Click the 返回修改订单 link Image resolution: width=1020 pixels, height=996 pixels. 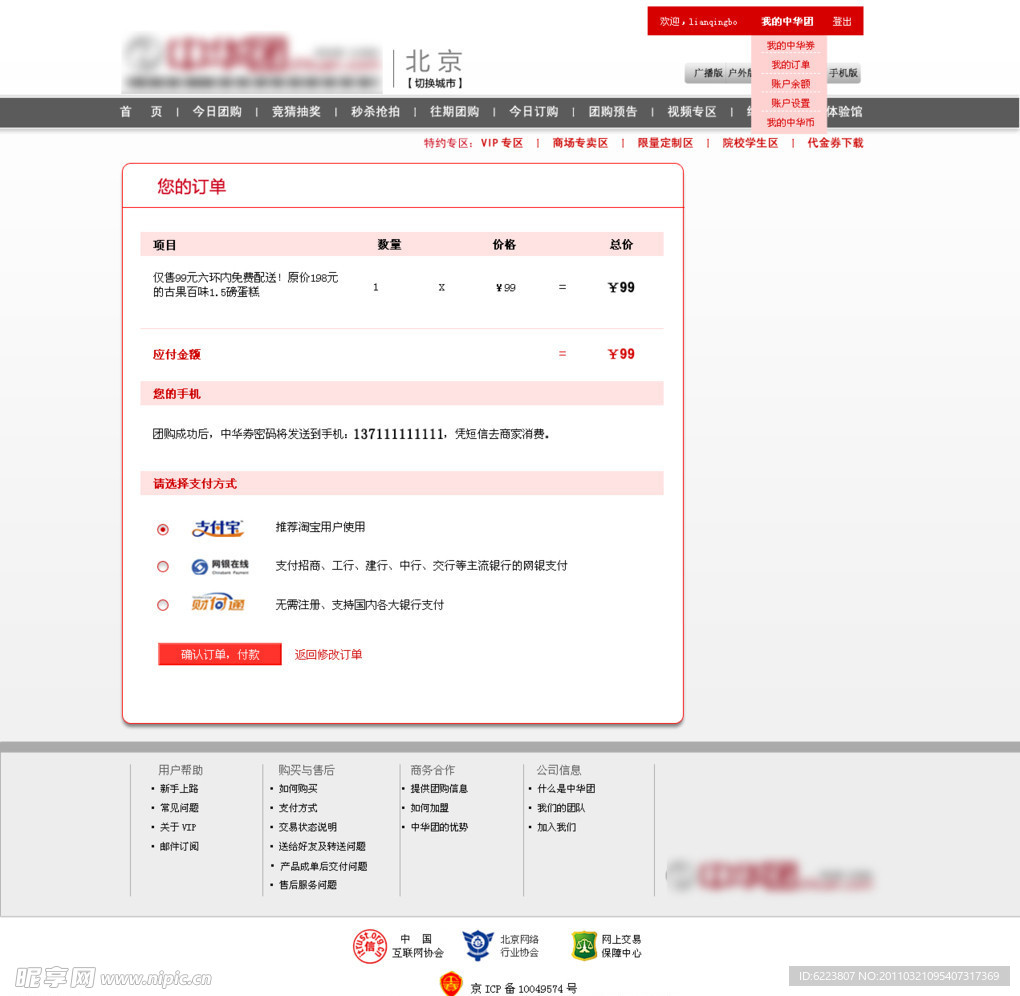(328, 653)
